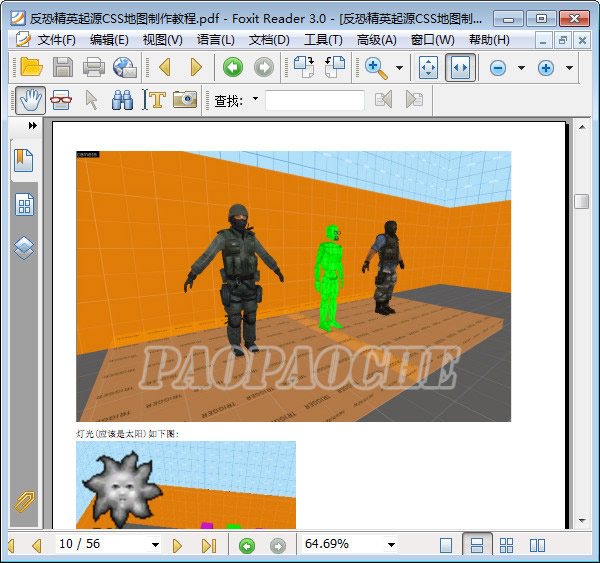Viewport: 600px width, 563px height.
Task: Open zoom tool dropdown arrow
Action: (399, 68)
